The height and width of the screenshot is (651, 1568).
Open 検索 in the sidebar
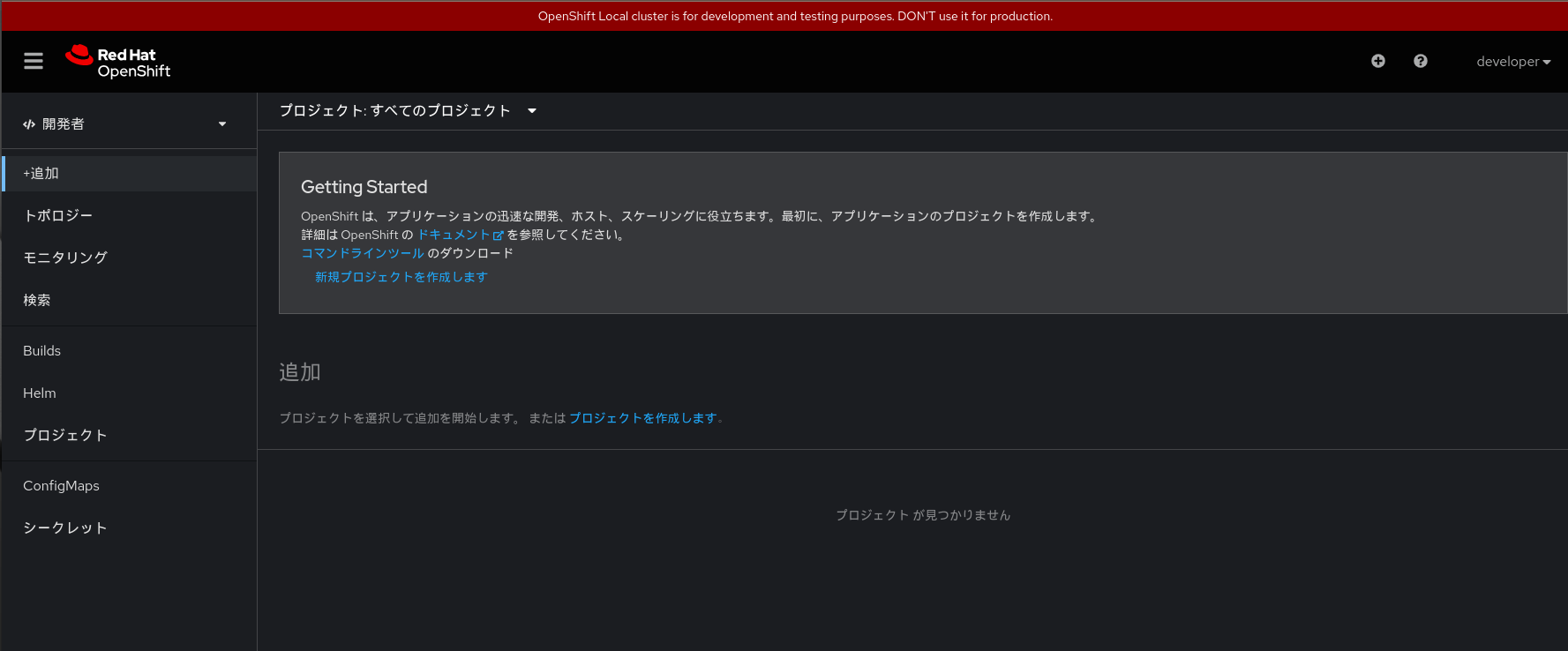[x=129, y=300]
